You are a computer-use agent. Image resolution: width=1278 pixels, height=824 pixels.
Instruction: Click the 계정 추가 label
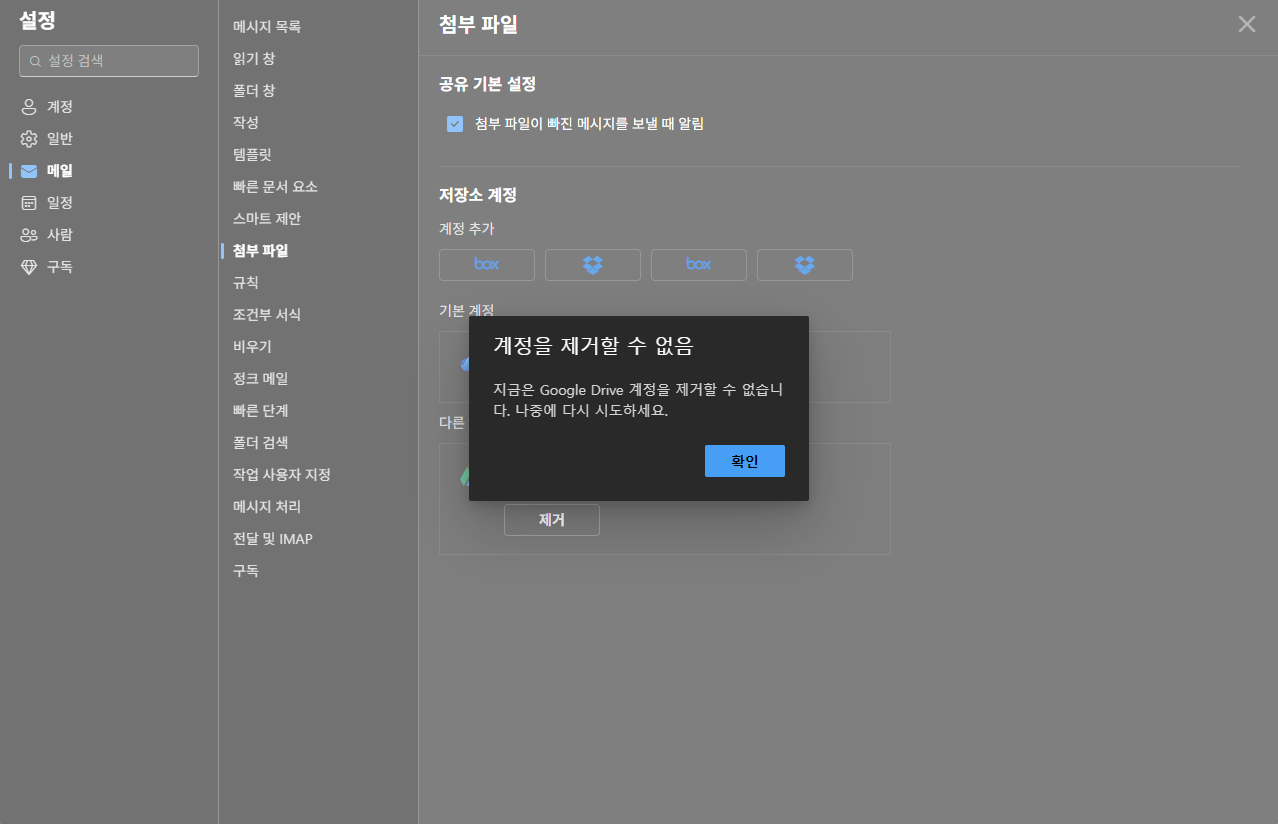(467, 228)
